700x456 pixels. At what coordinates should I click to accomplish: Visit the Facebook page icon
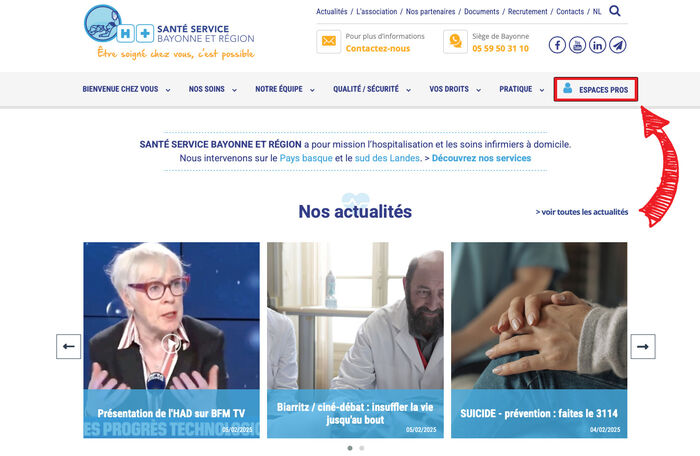tap(557, 45)
